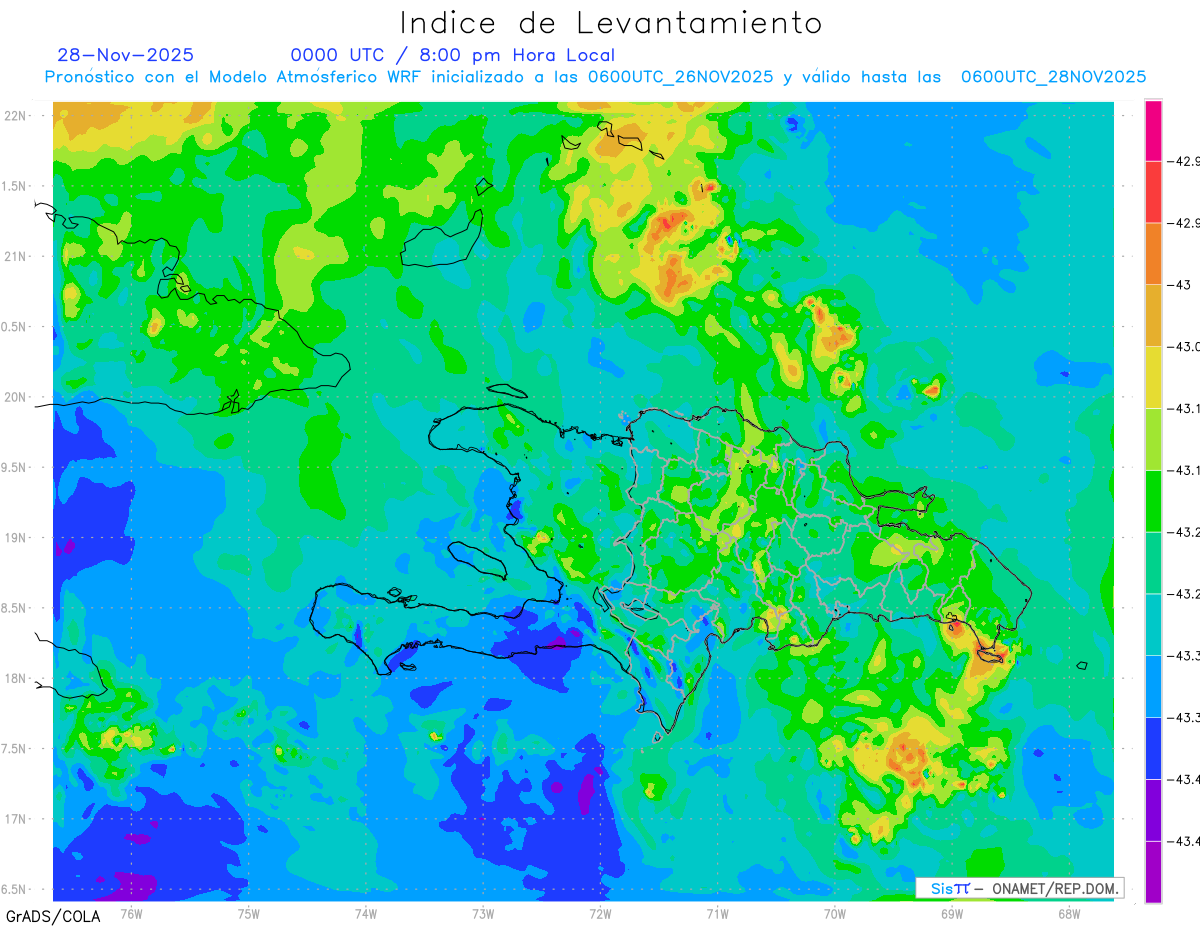Select the 70W longitude axis label
This screenshot has height=927, width=1200.
[835, 913]
